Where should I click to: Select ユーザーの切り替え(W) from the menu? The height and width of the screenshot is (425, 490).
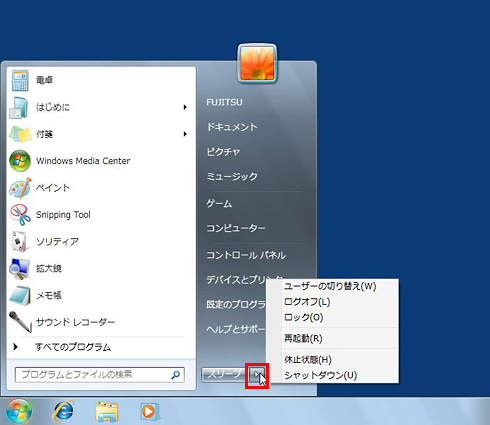click(x=330, y=286)
